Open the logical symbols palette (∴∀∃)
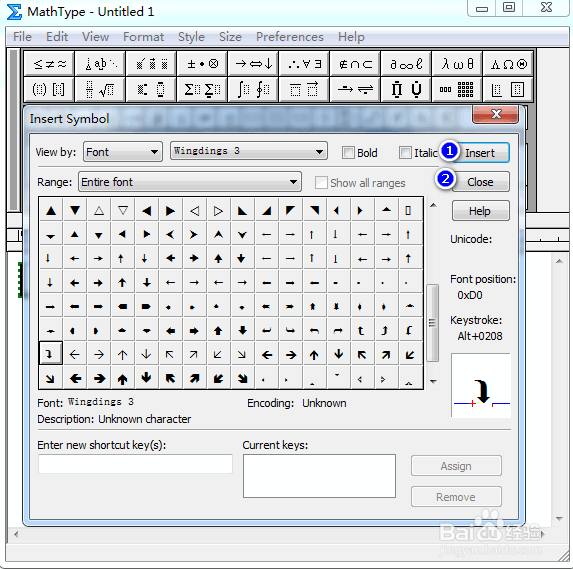 pyautogui.click(x=304, y=64)
